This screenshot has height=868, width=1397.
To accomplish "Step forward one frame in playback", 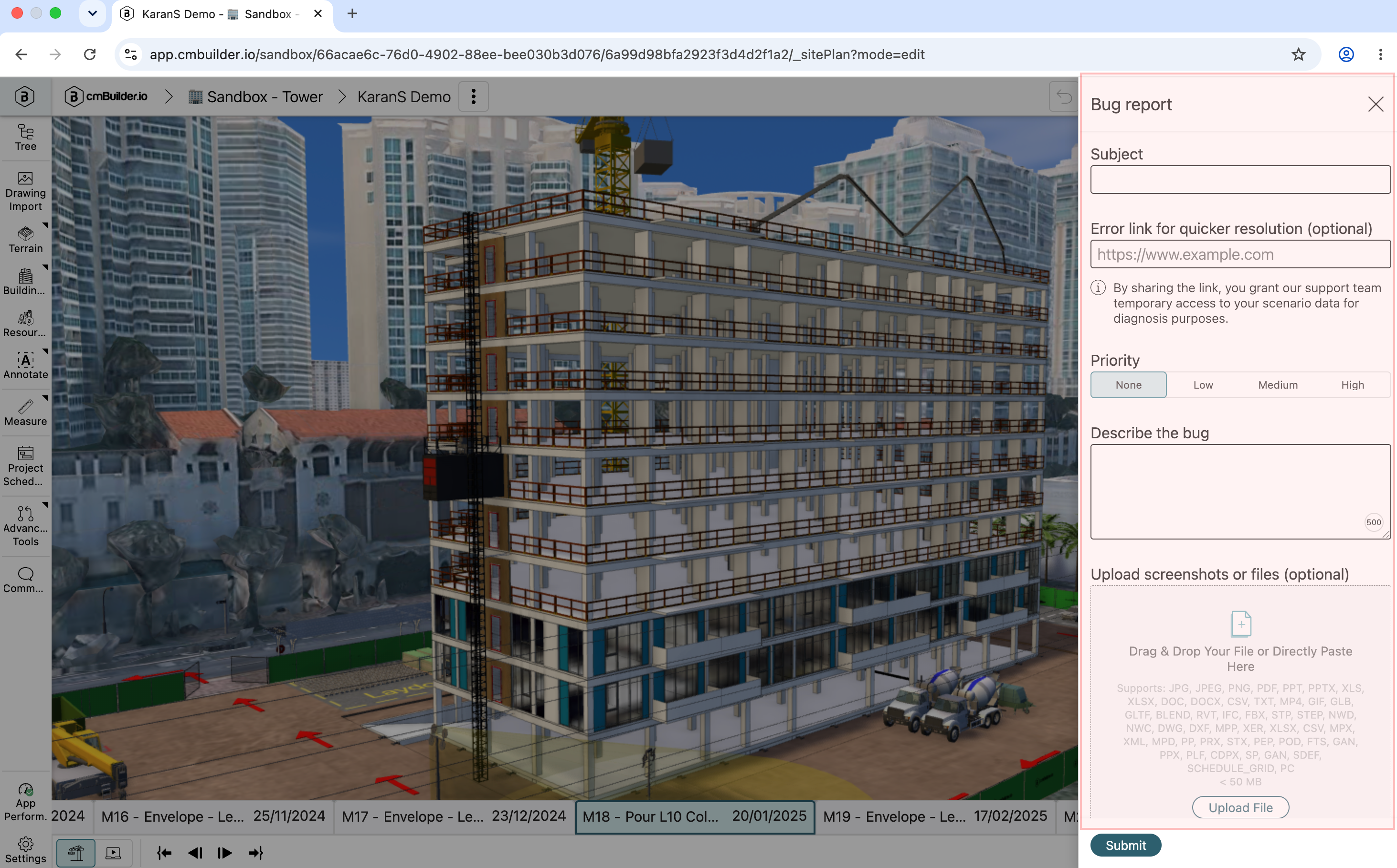I will pyautogui.click(x=225, y=853).
